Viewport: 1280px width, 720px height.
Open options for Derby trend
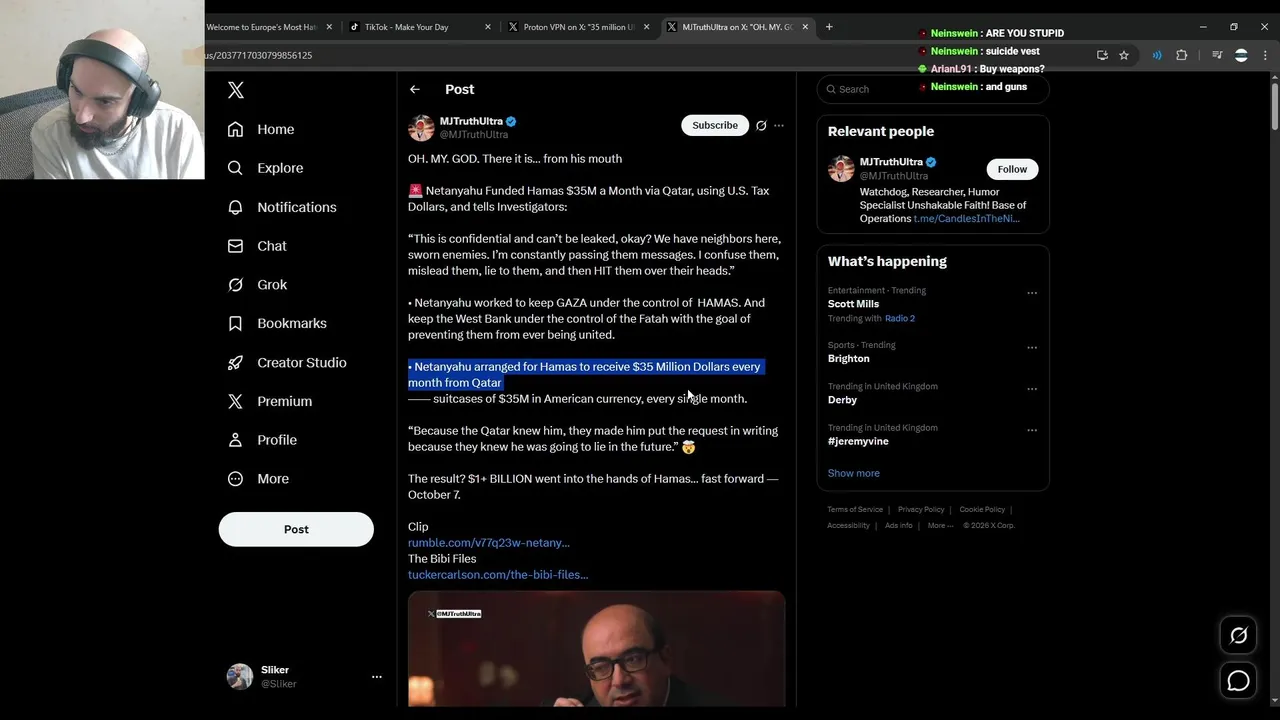coord(1032,389)
